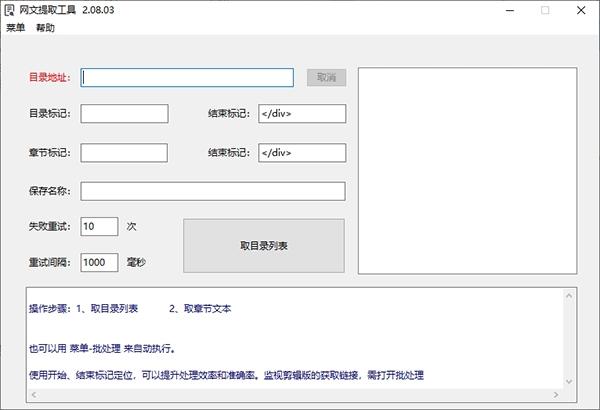Click the 重试间隔 label

pyautogui.click(x=50, y=262)
